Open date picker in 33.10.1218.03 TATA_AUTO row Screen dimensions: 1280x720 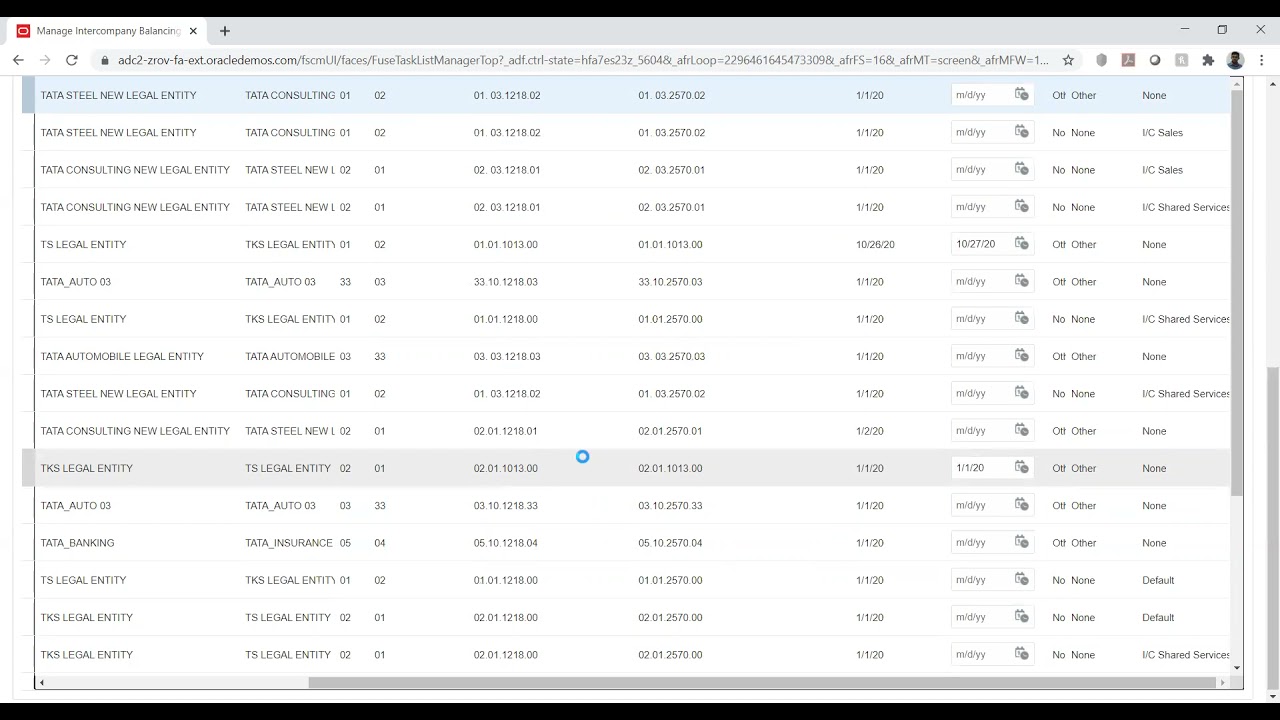[x=1021, y=281]
